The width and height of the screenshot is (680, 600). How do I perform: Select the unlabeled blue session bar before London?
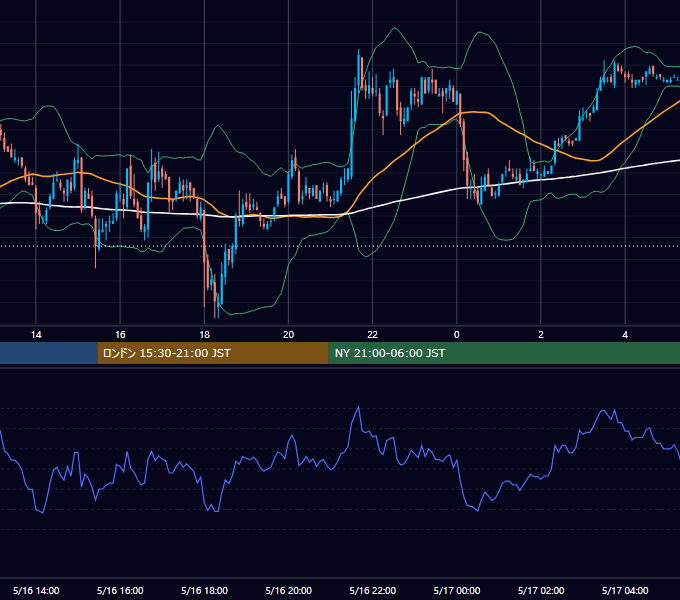[49, 353]
